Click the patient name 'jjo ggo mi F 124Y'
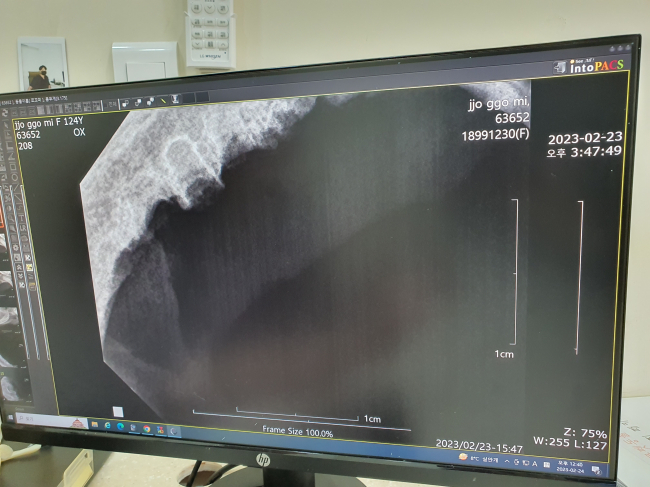 [x=49, y=122]
